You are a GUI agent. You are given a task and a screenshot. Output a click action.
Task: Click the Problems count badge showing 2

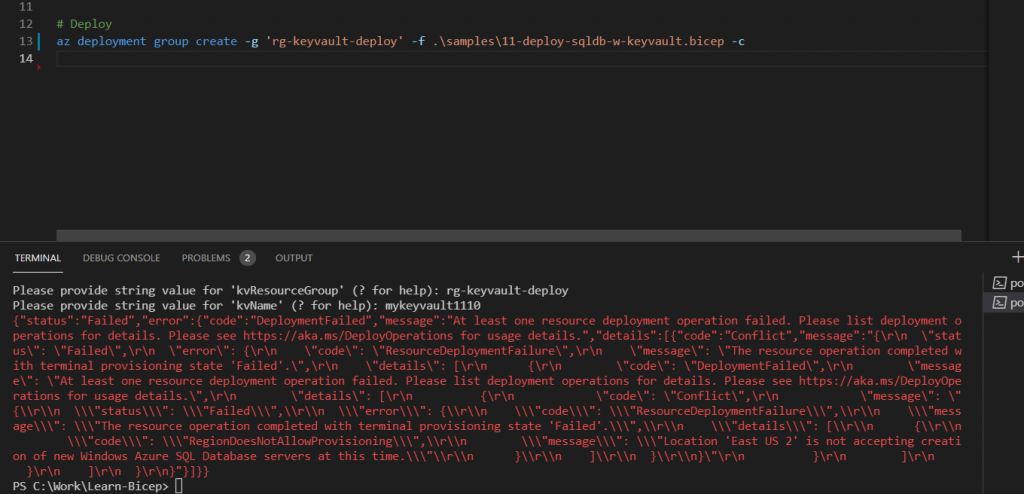click(247, 258)
